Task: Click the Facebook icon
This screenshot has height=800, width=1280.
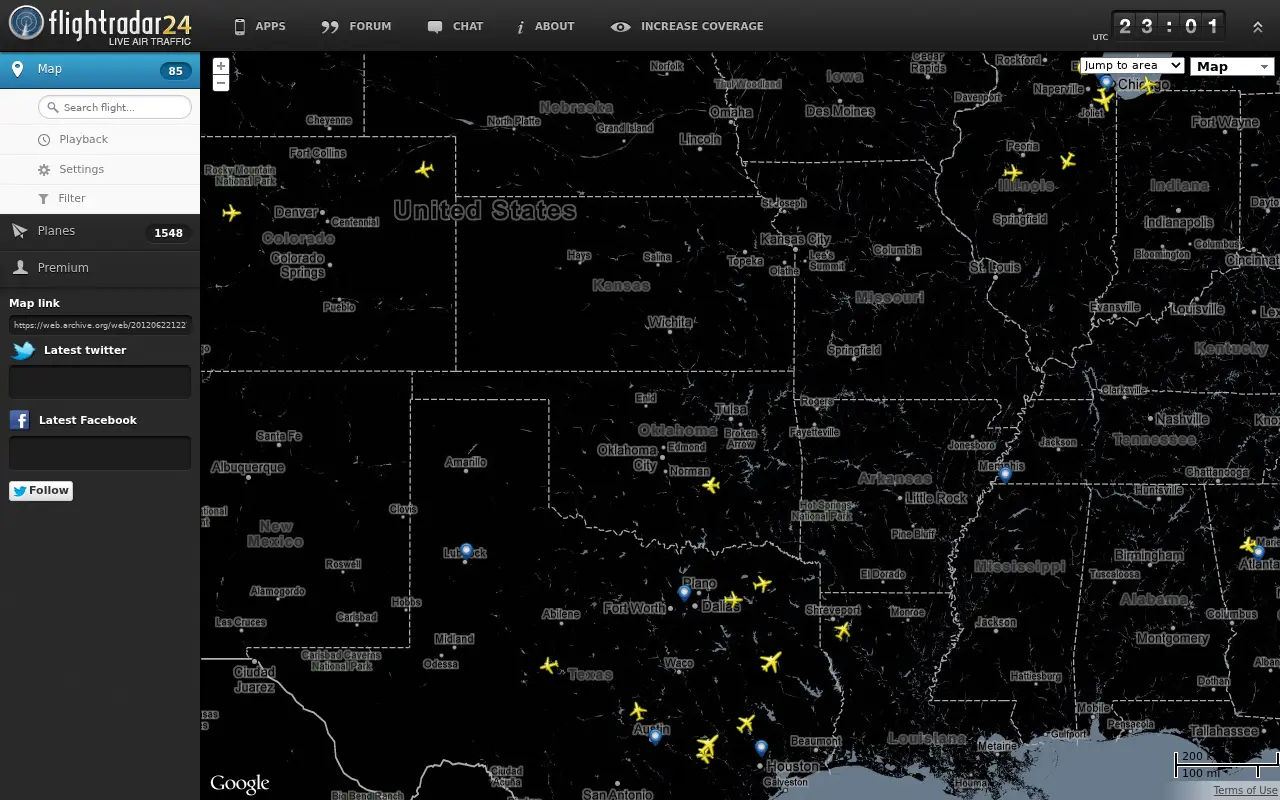Action: coord(19,420)
